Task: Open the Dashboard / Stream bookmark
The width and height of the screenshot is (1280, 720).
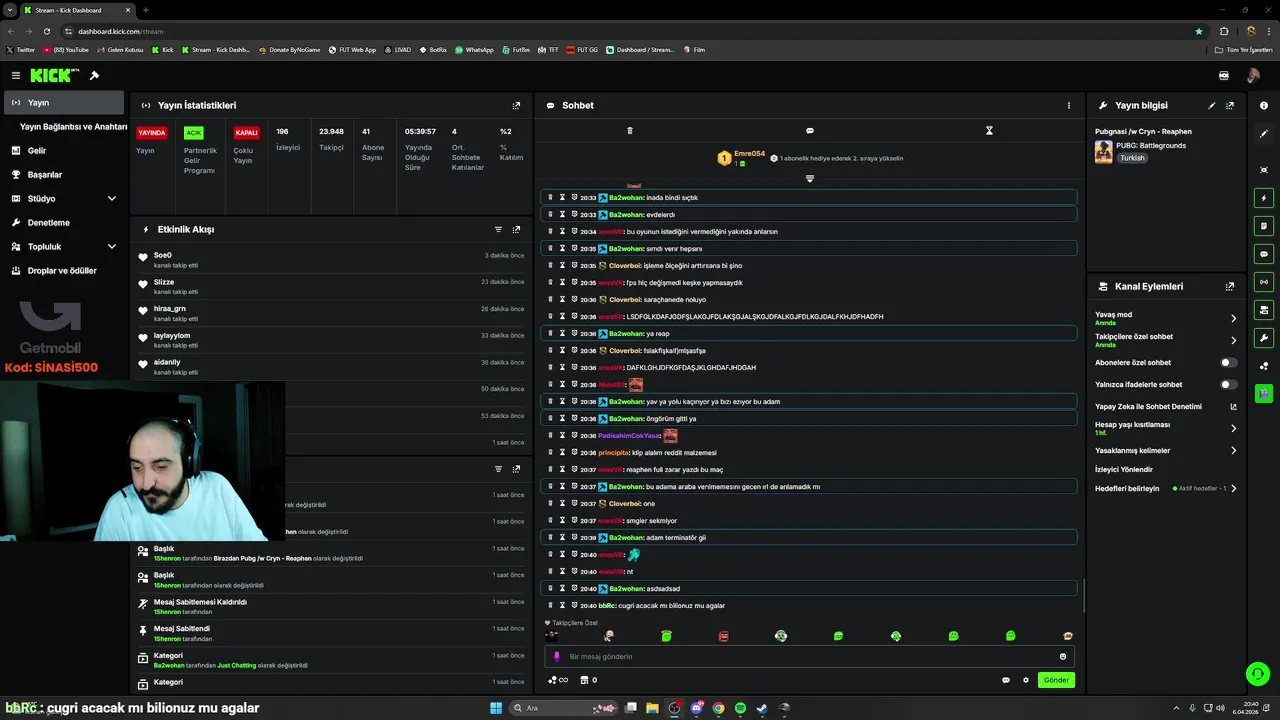Action: pyautogui.click(x=640, y=49)
